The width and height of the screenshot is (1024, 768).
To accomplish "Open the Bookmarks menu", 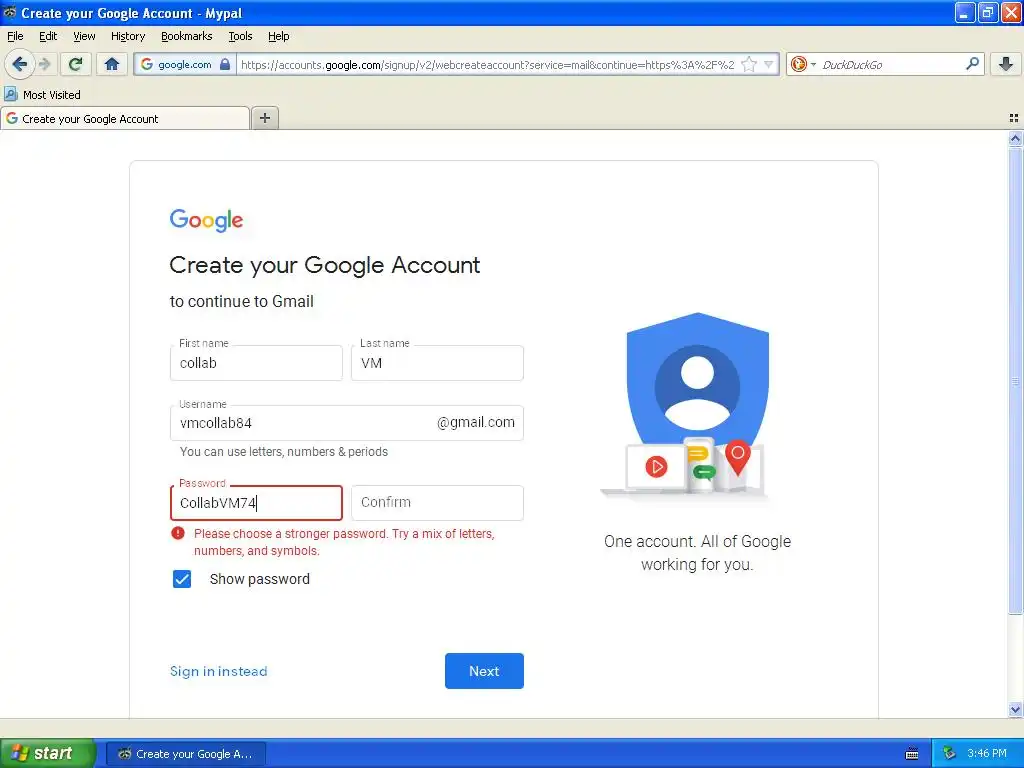I will click(186, 36).
